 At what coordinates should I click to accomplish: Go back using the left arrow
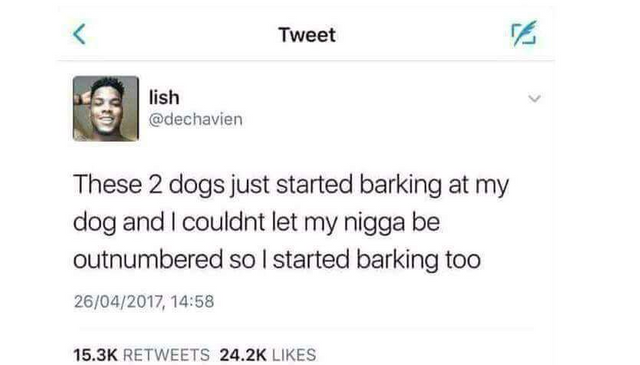tap(80, 34)
